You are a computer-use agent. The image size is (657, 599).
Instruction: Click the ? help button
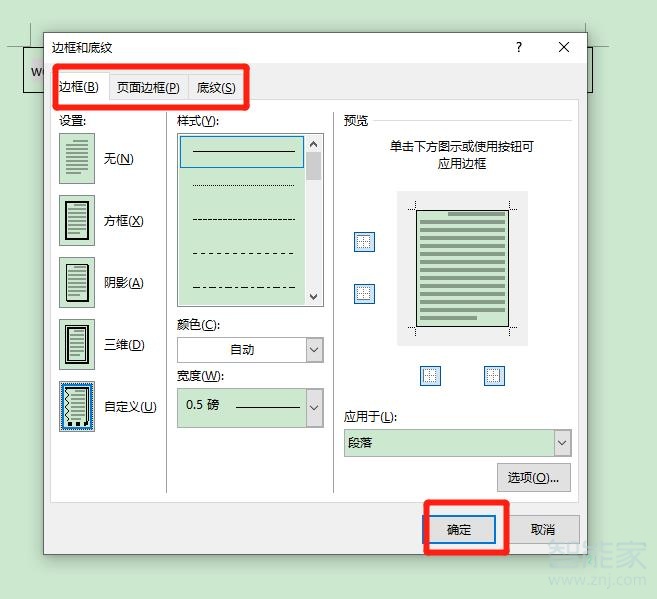click(x=519, y=47)
